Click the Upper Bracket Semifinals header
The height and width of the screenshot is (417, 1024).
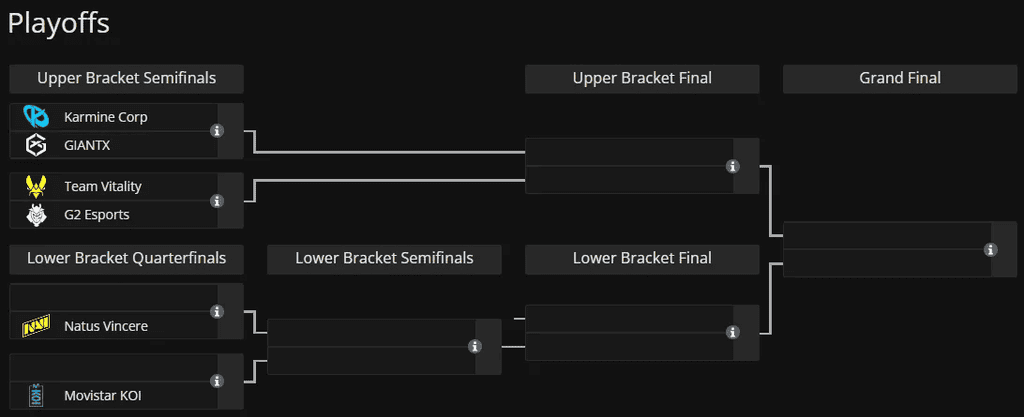(127, 78)
